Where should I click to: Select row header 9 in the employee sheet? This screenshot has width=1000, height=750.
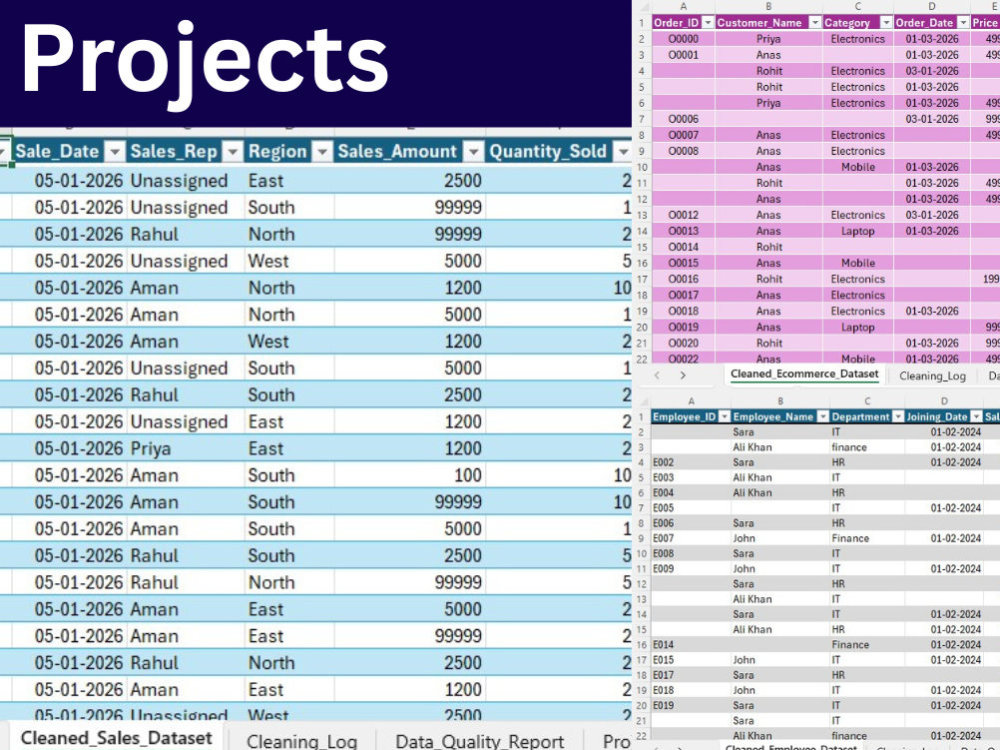point(642,538)
